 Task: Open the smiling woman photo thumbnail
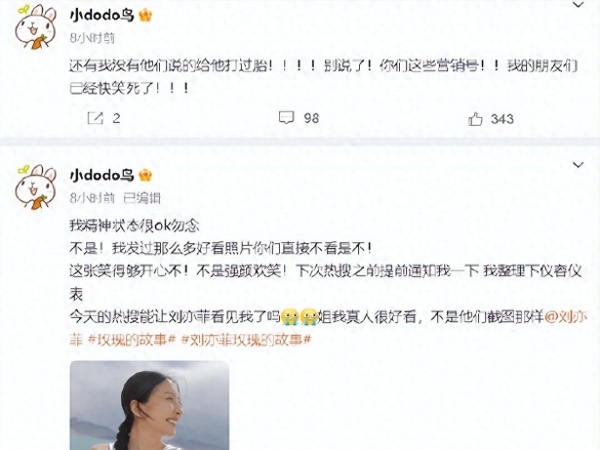pos(150,405)
